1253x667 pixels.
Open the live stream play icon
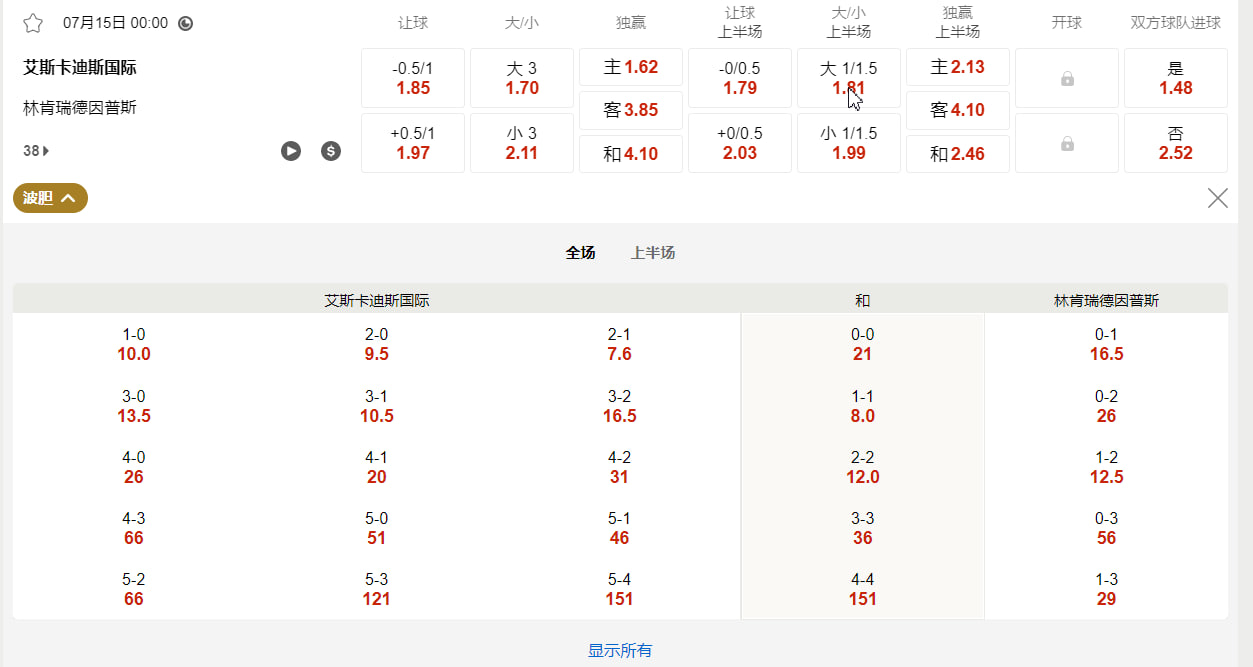[x=291, y=151]
